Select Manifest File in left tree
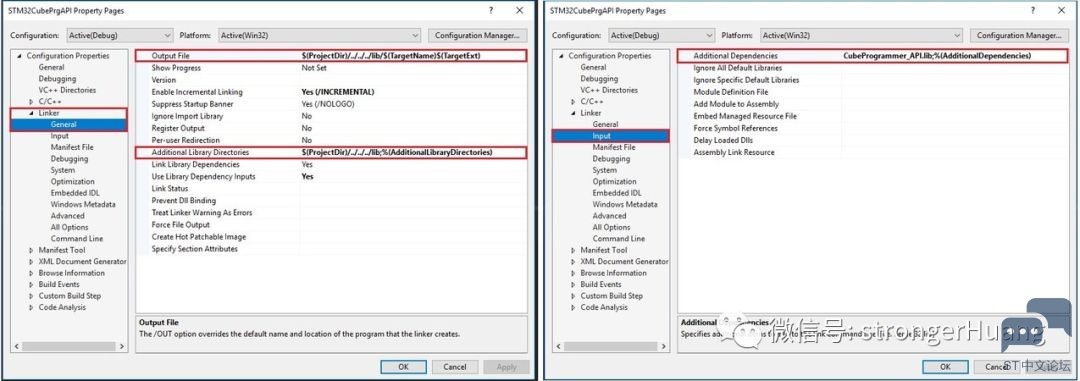Viewport: 1080px width, 381px height. coord(72,147)
